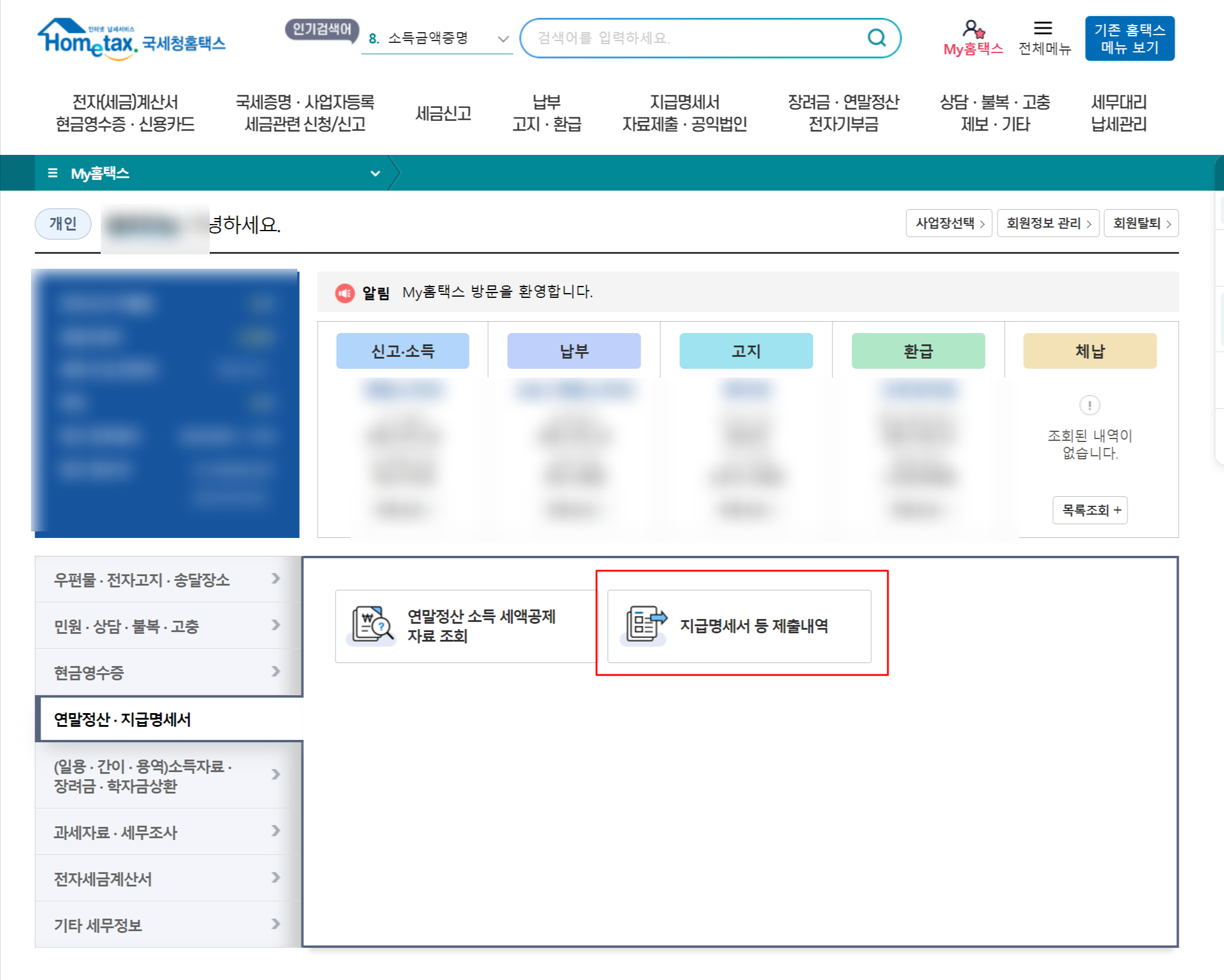Click the search magnifier icon
This screenshot has height=980, width=1224.
(x=876, y=38)
